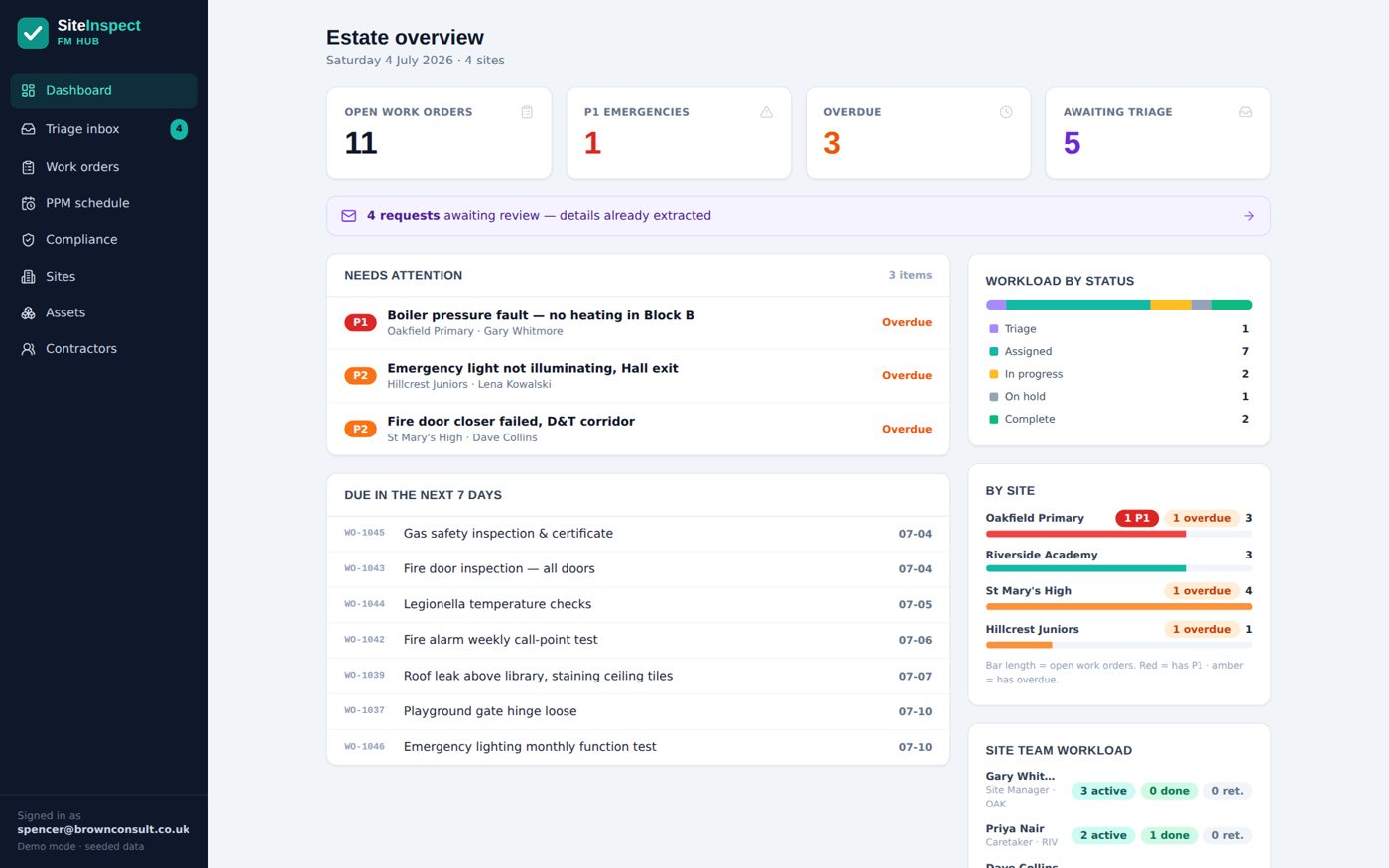Image resolution: width=1389 pixels, height=868 pixels.
Task: Click the grey On hold legend swatch
Action: point(994,397)
